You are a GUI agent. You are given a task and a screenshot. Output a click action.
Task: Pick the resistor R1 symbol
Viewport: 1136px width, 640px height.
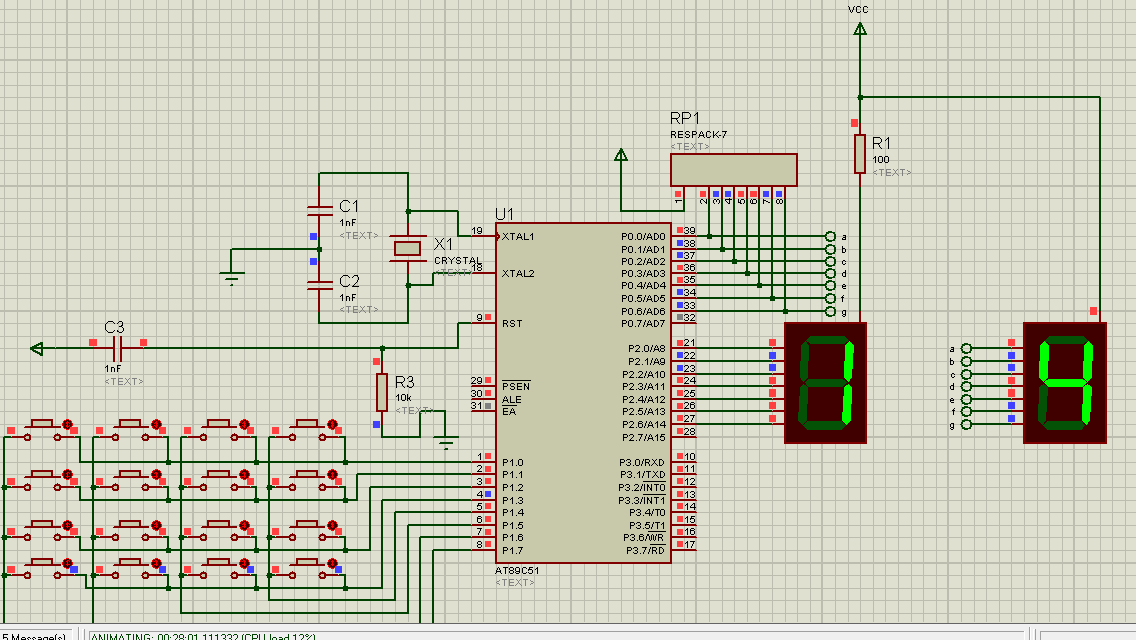pyautogui.click(x=859, y=153)
